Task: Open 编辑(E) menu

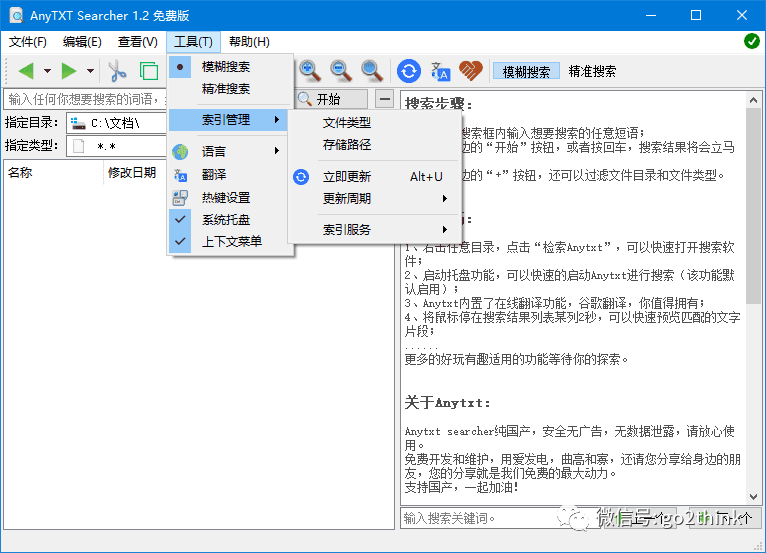Action: pyautogui.click(x=82, y=42)
